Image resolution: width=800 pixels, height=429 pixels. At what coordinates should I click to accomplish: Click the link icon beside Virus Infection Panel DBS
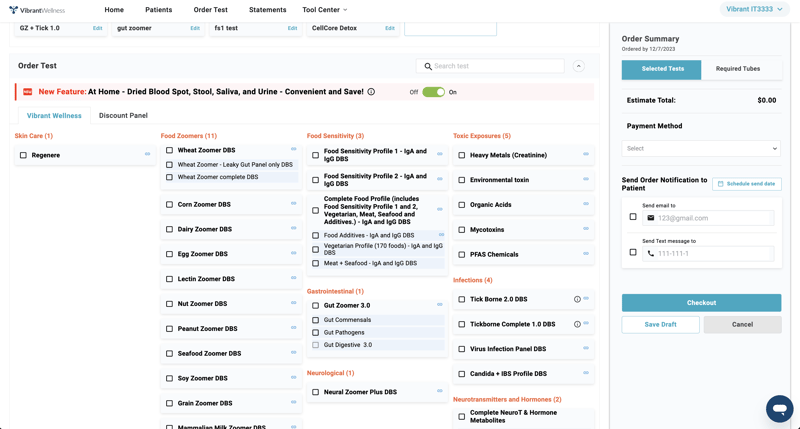(586, 348)
